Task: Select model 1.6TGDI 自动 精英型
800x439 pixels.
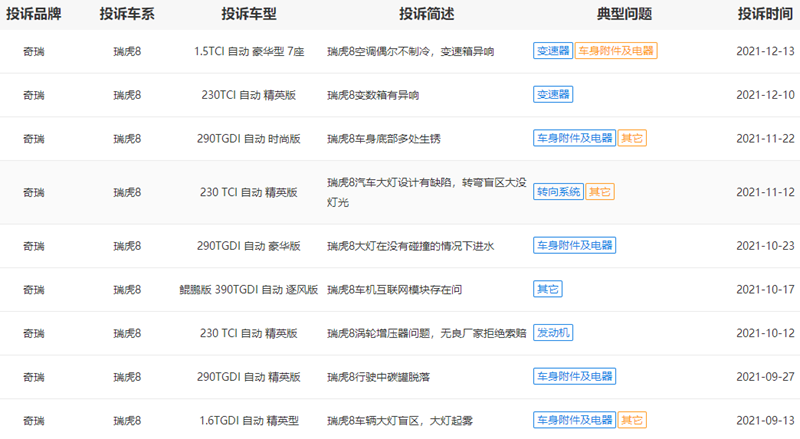Action: coord(249,421)
